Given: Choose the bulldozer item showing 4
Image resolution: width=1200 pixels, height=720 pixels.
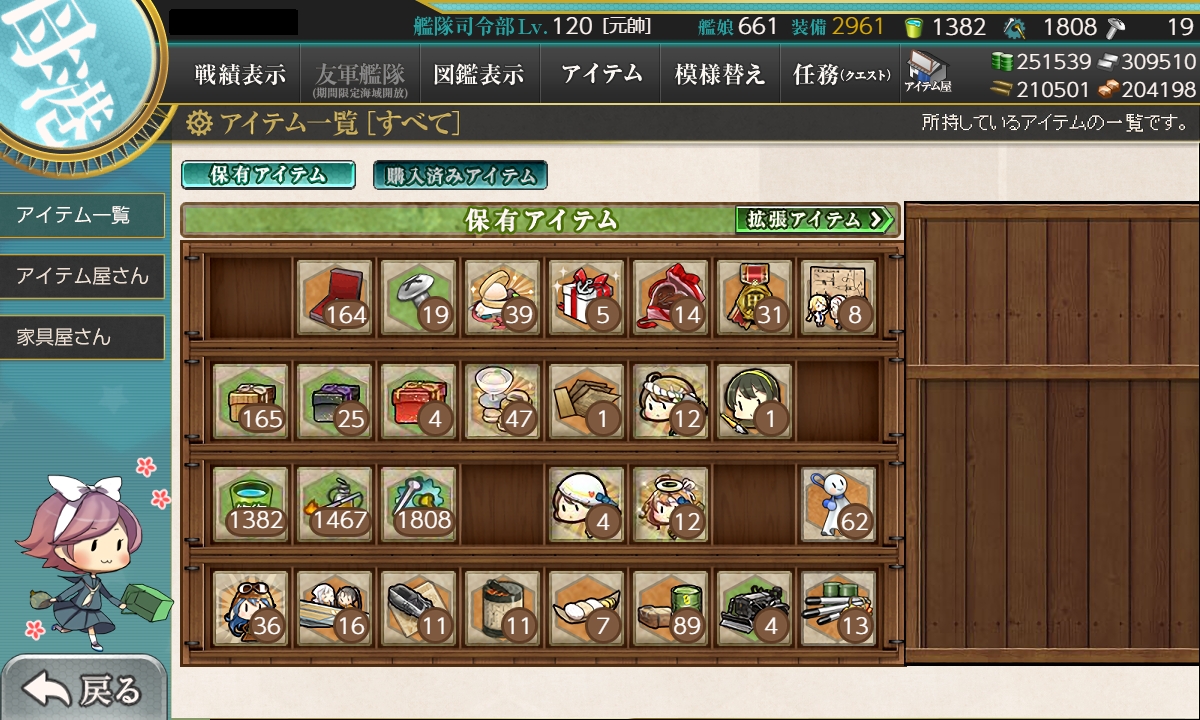Looking at the screenshot, I should tap(755, 607).
